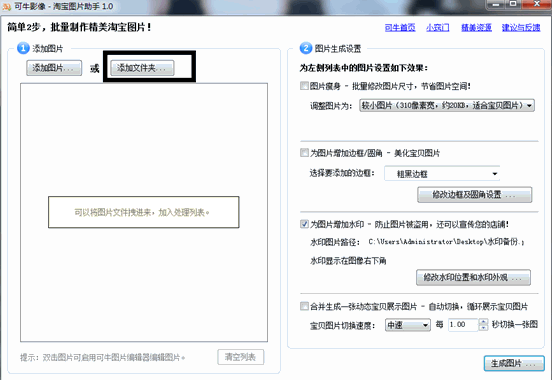The image size is (552, 380).
Task: Open 修改边框及圆角设置 dialog
Action: [x=474, y=194]
